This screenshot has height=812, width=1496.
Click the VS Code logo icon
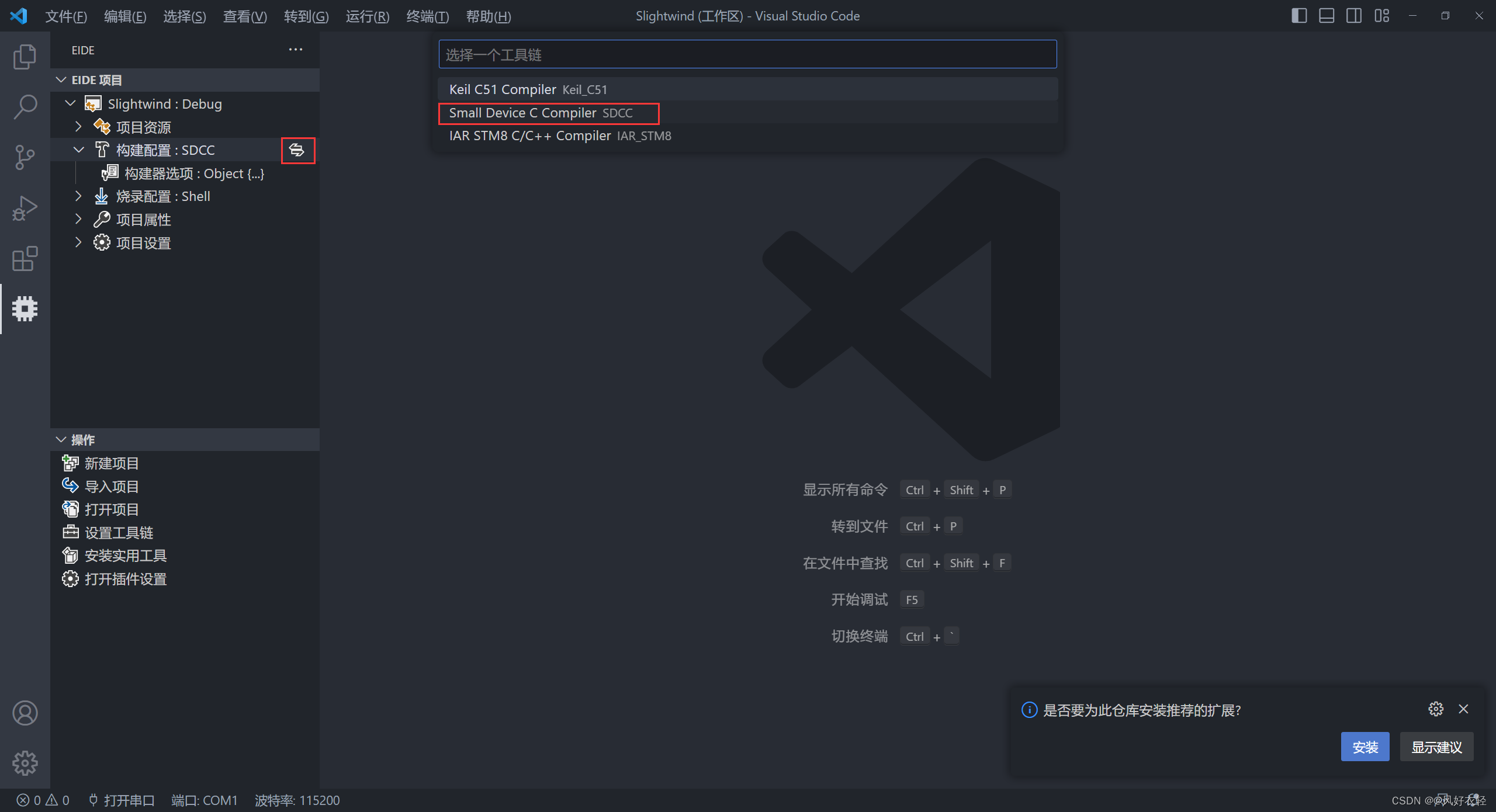click(19, 16)
